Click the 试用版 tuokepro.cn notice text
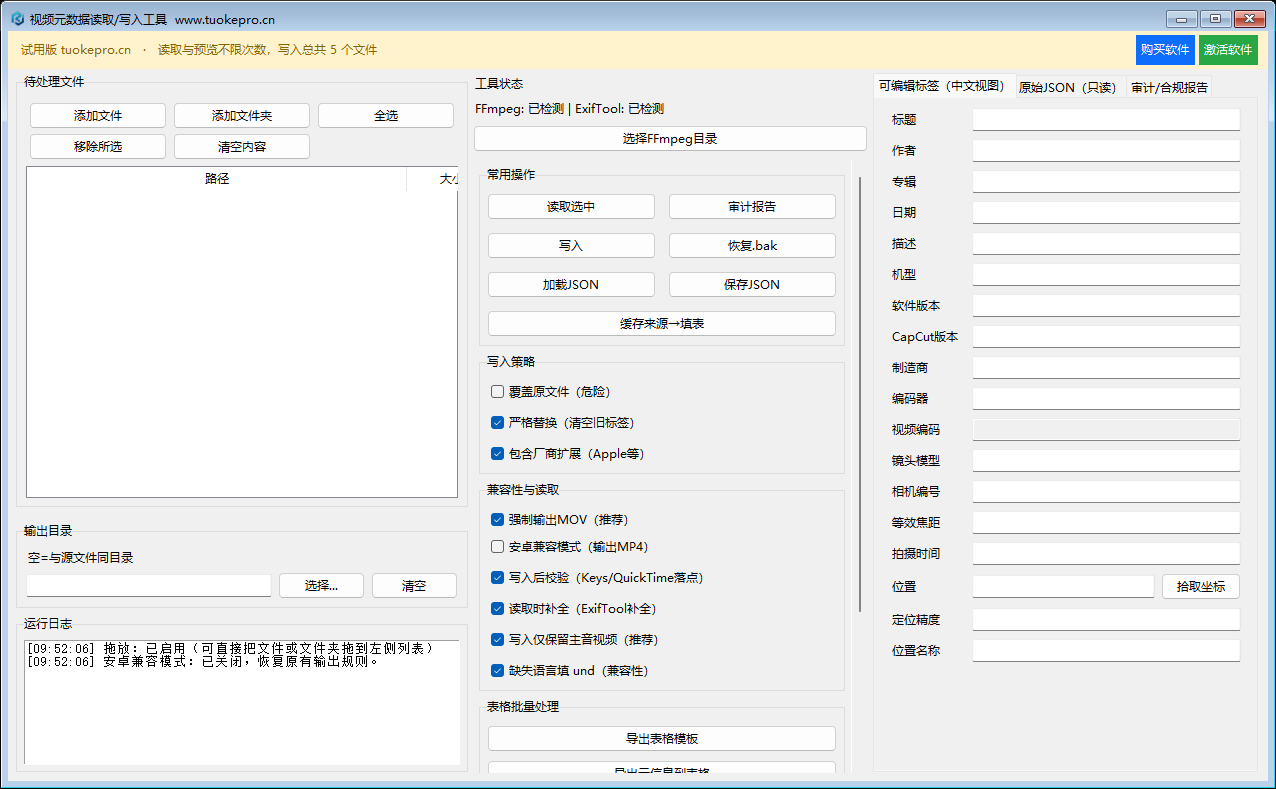The height and width of the screenshot is (789, 1276). [76, 50]
